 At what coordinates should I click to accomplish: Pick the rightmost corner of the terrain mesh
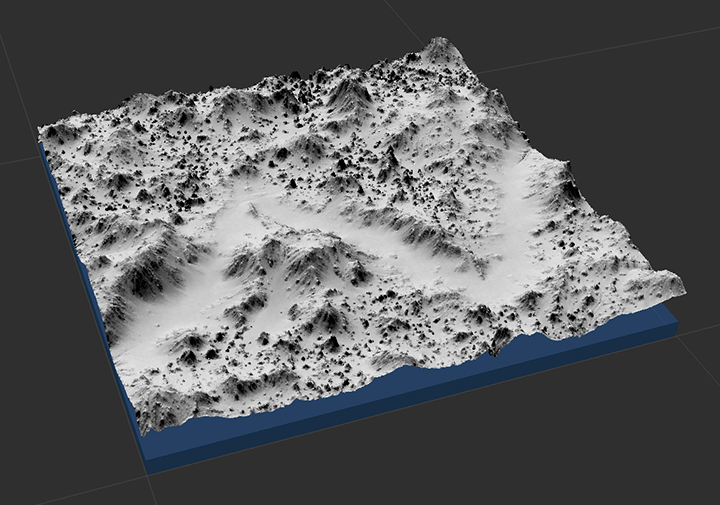pos(683,285)
